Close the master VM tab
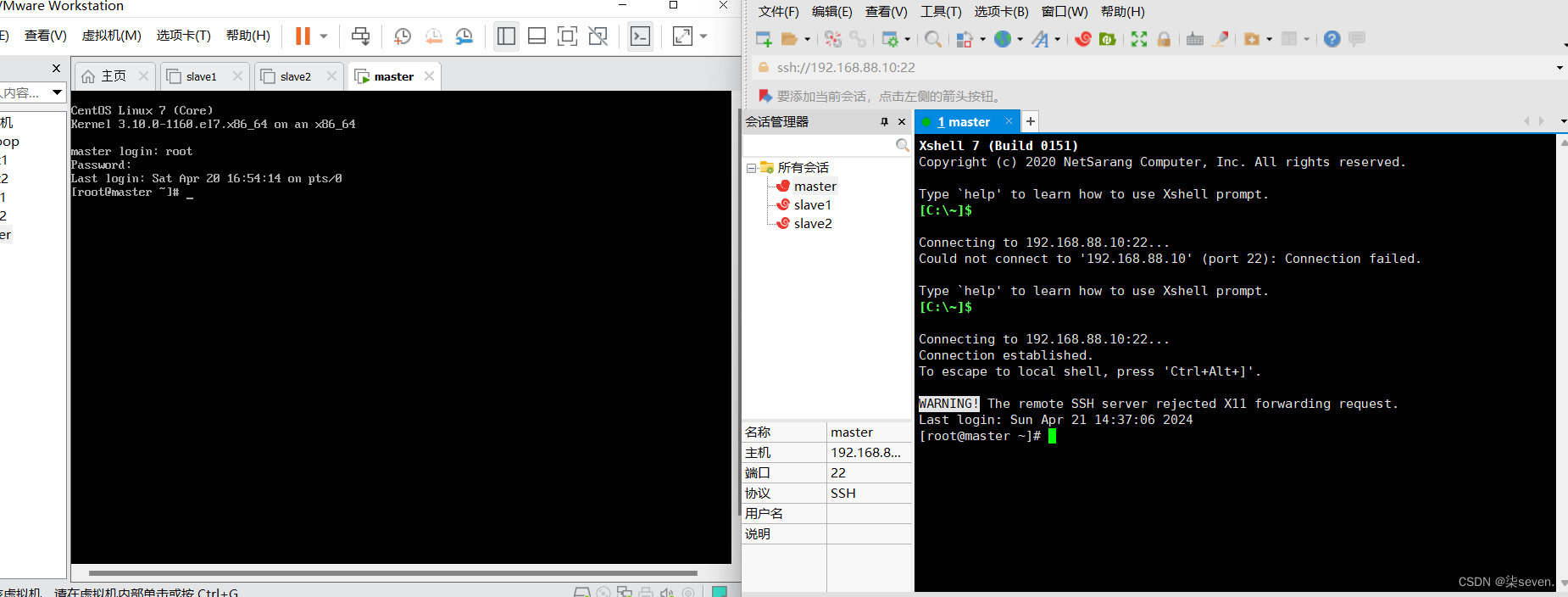The width and height of the screenshot is (1568, 597). pos(429,75)
